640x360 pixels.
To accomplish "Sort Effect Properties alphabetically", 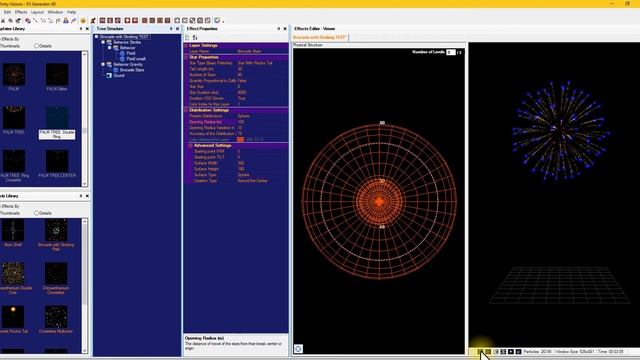I will pos(195,38).
